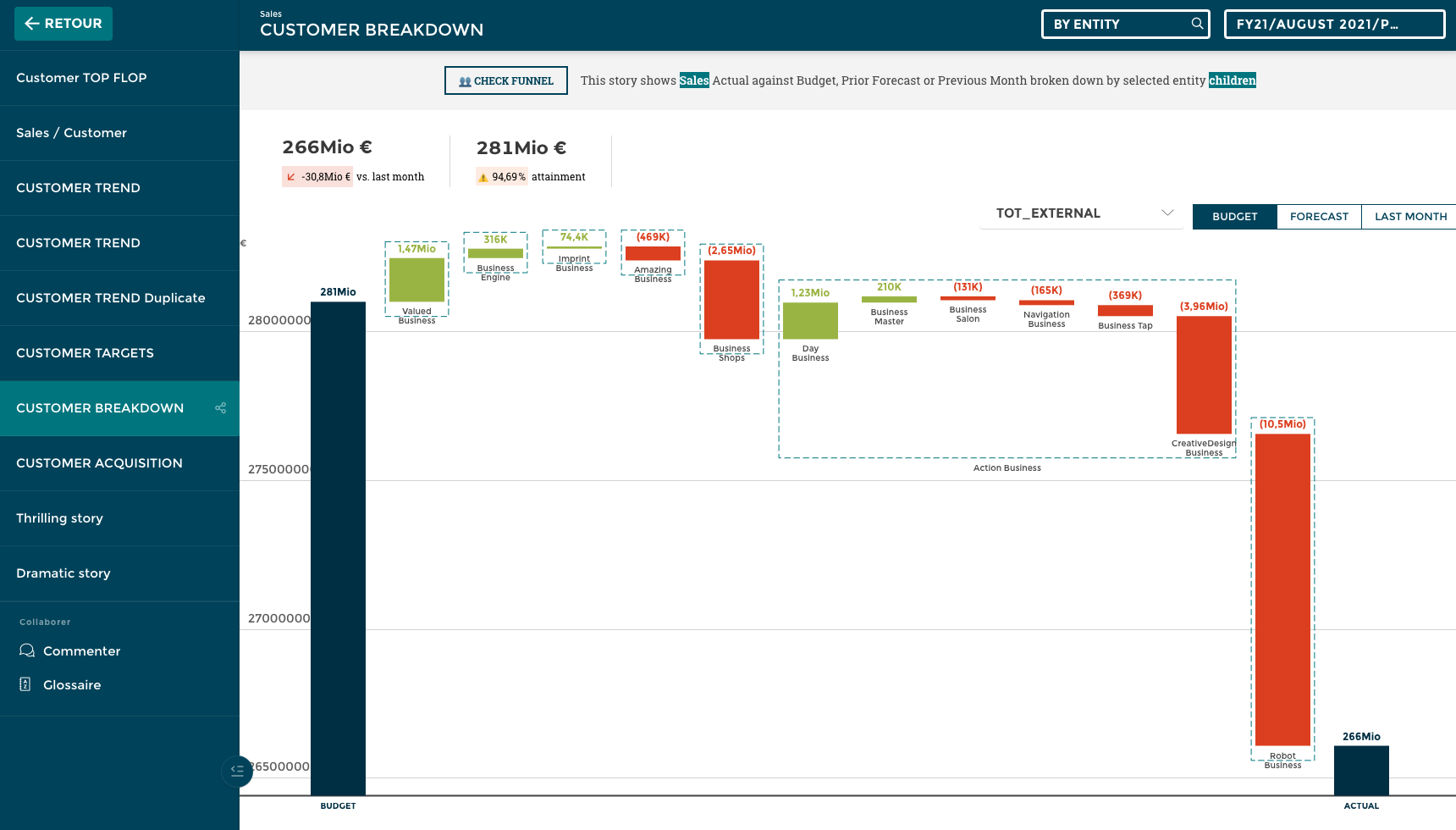
Task: Open the FY21/AUGUST 2021 period selector
Action: (x=1334, y=24)
